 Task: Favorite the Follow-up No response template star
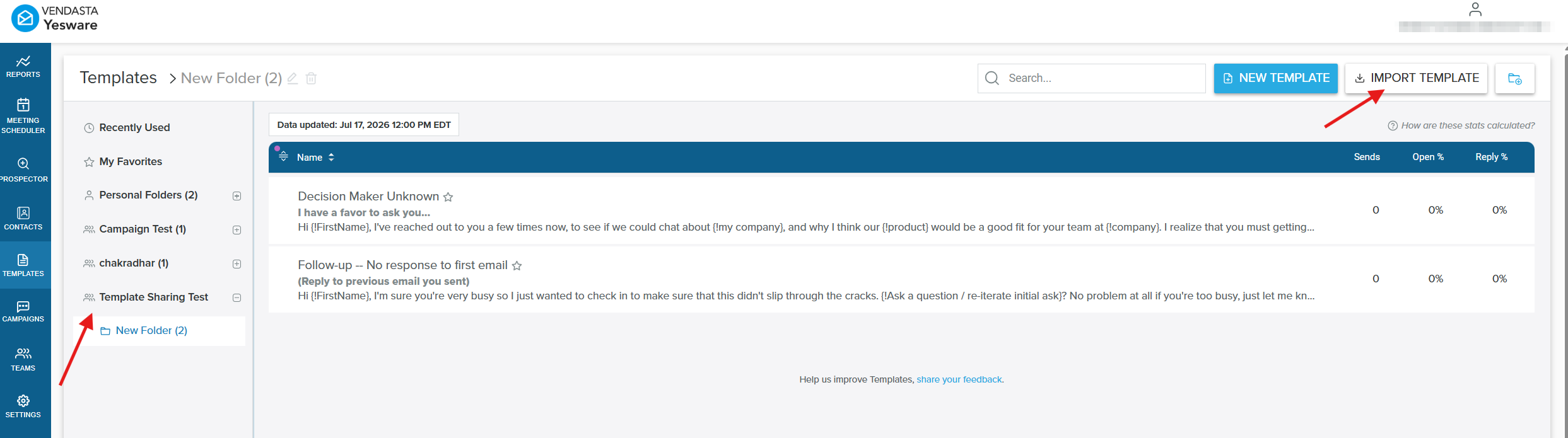[x=517, y=266]
